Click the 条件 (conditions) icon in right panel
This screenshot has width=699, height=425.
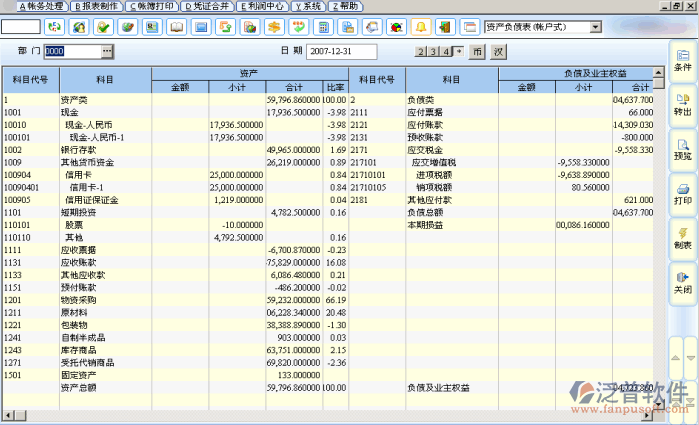(x=682, y=61)
